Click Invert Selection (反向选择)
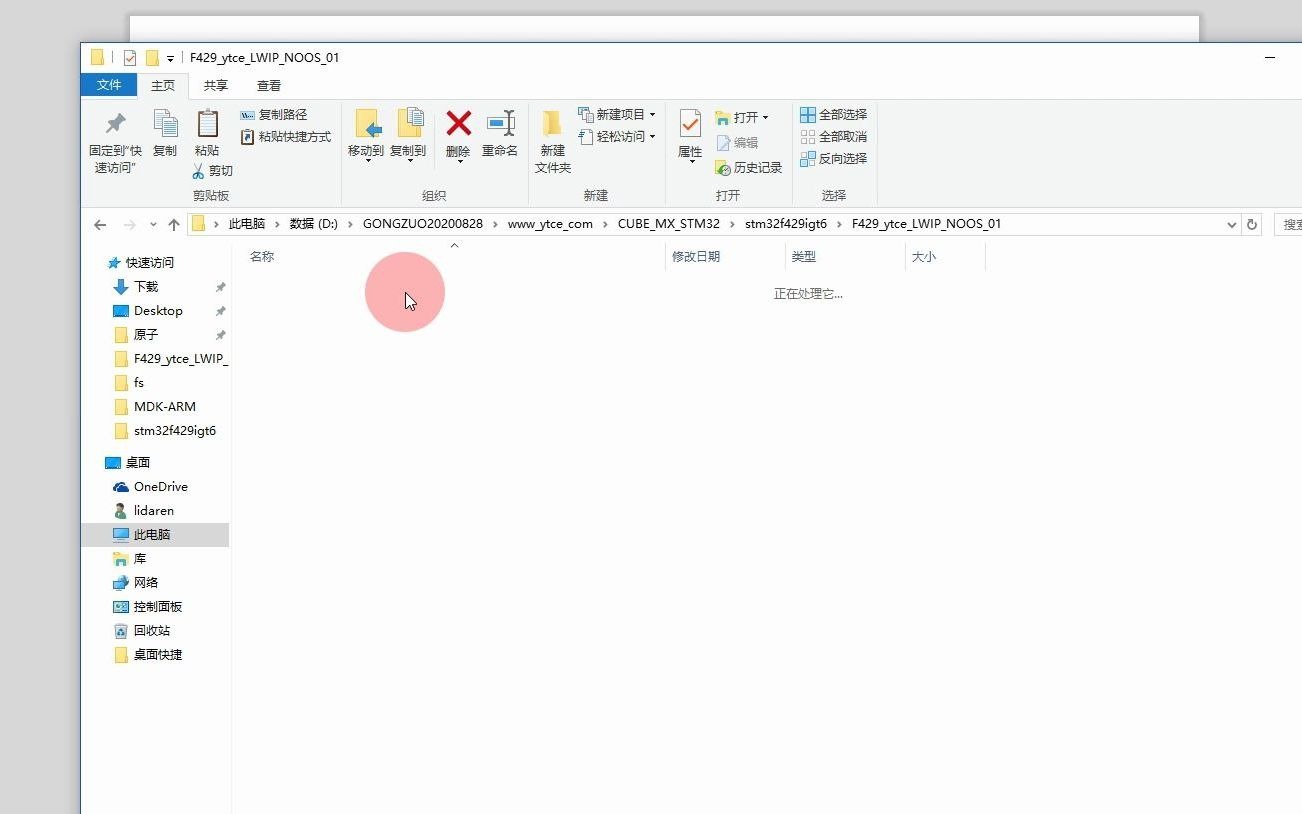Image resolution: width=1302 pixels, height=814 pixels. tap(834, 158)
